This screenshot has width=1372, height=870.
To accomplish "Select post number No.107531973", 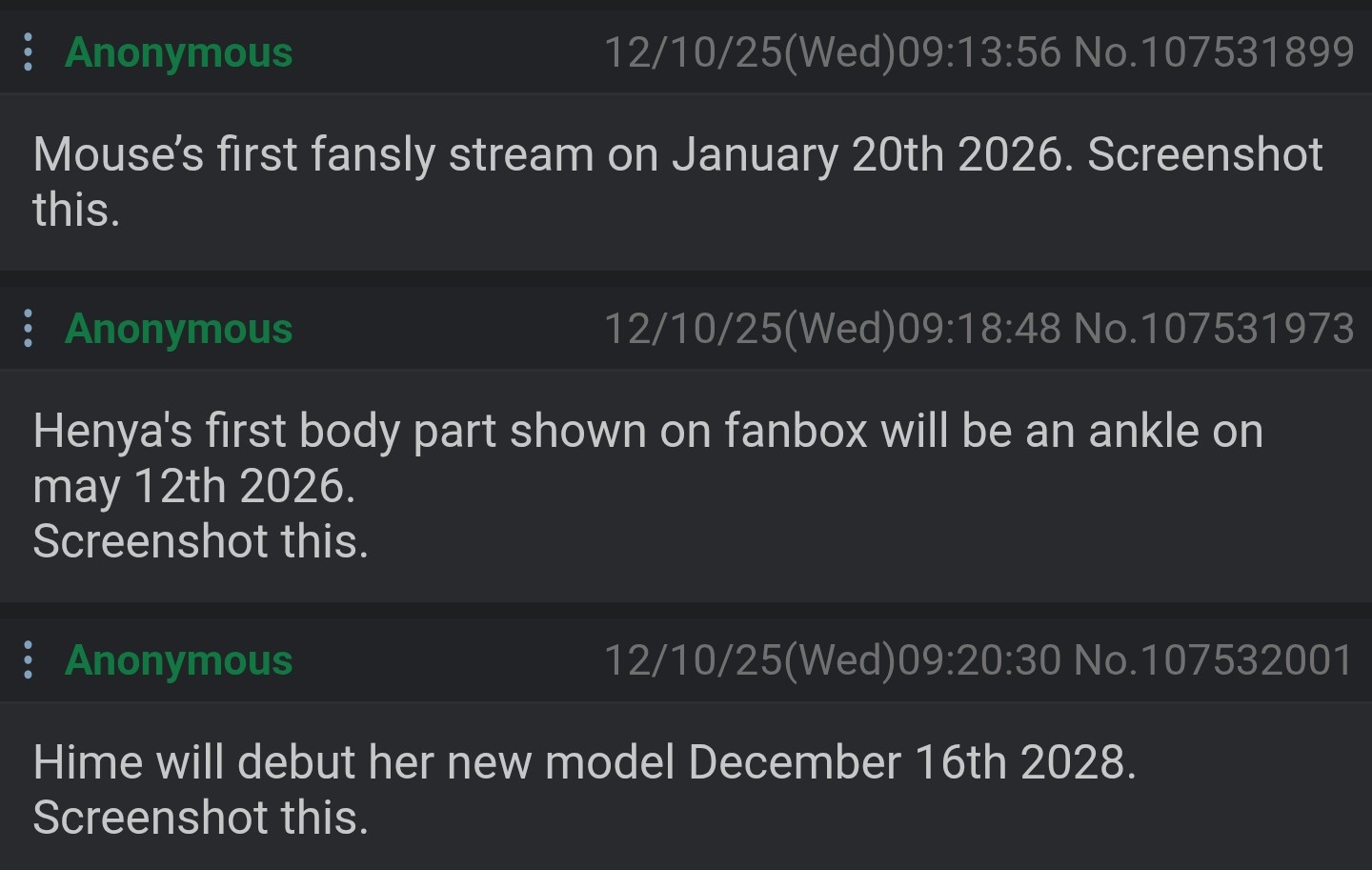I will pos(1214,328).
